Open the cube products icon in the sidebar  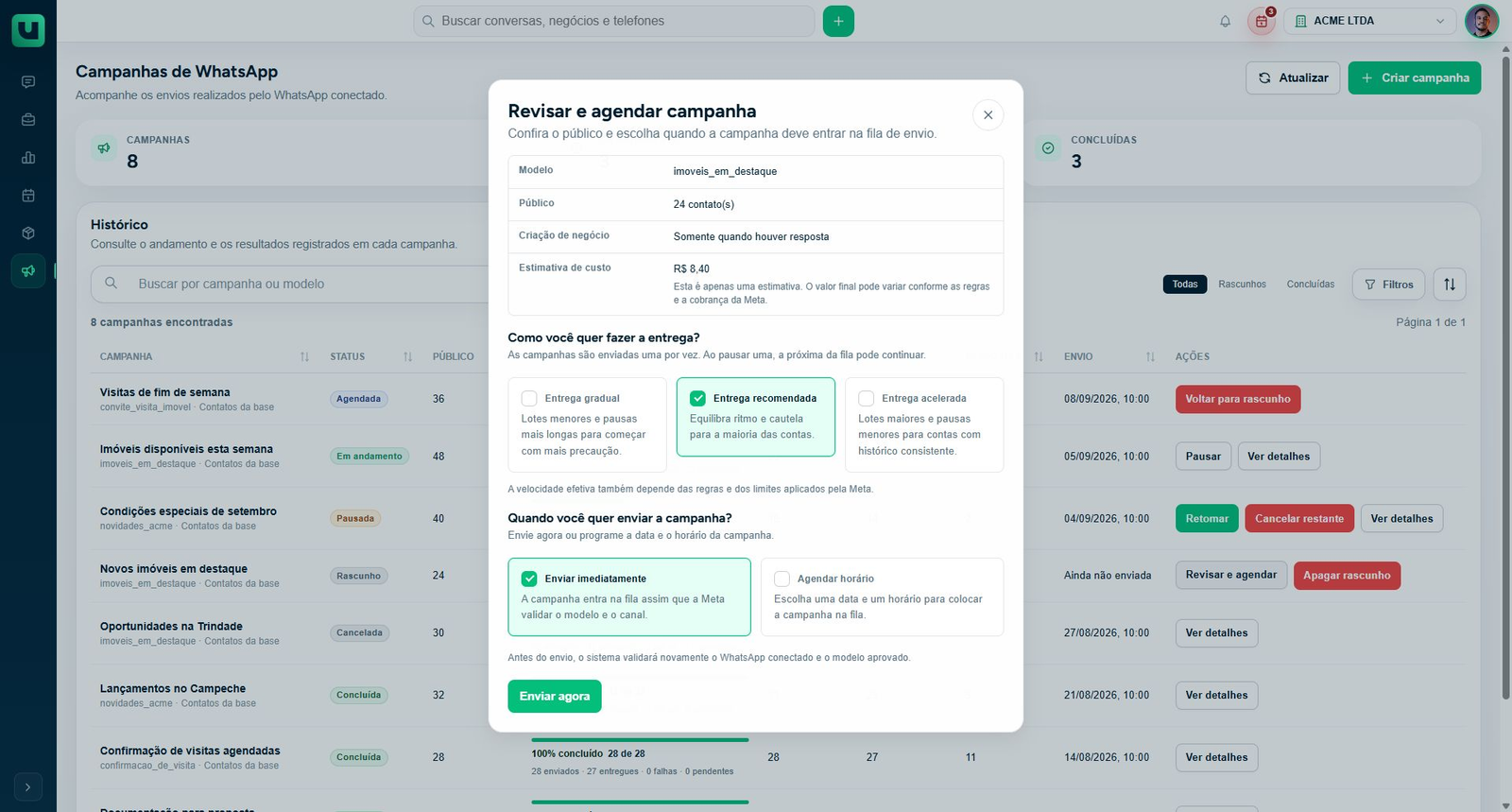click(x=28, y=233)
